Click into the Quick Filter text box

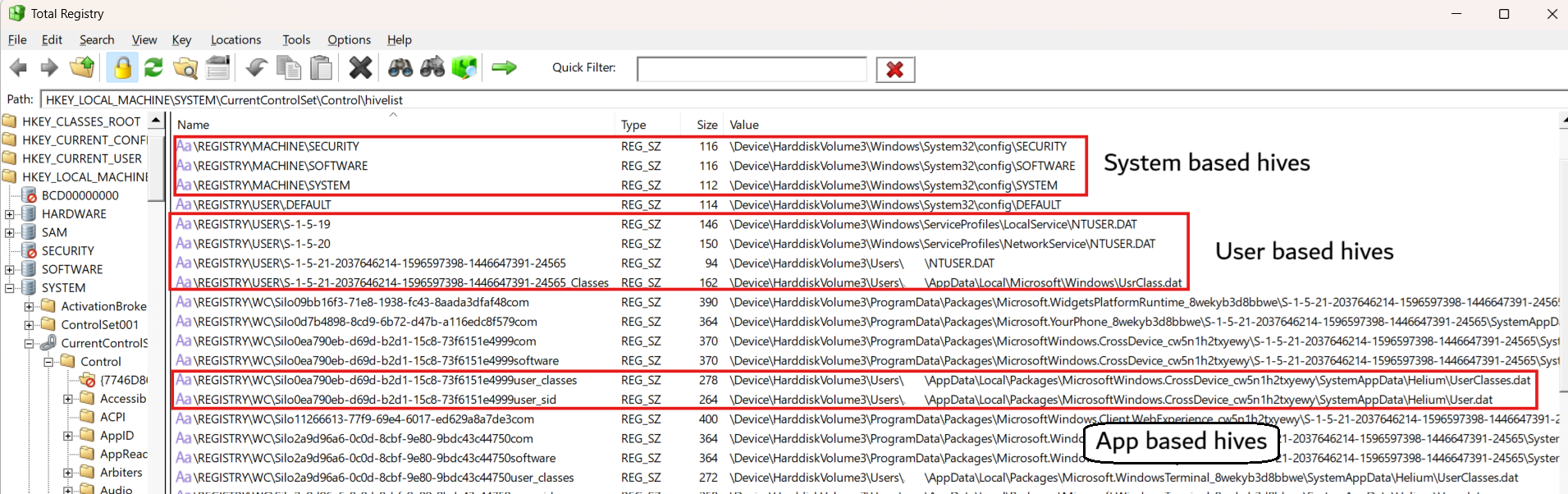pos(752,69)
